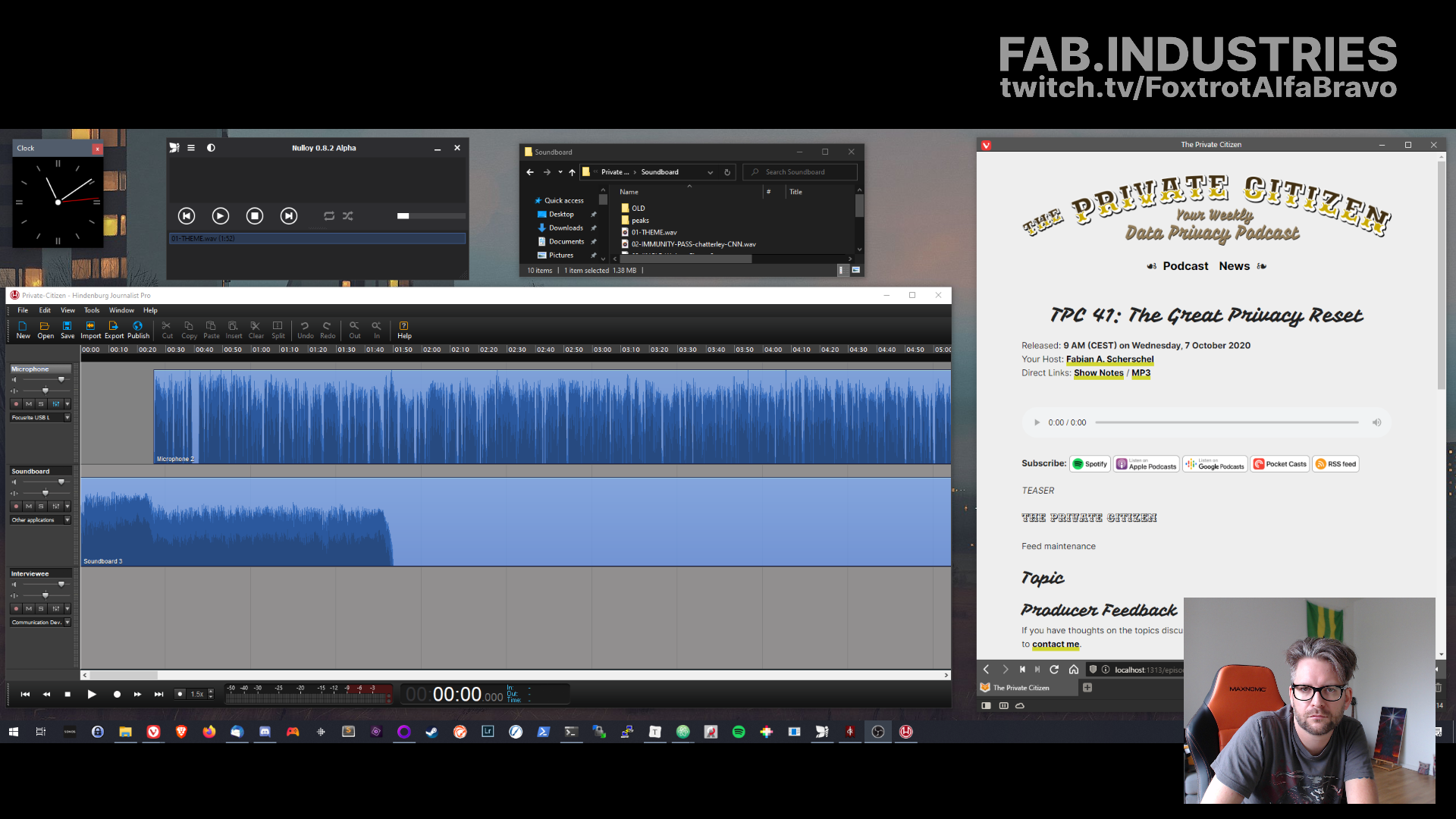Create a new project with the New icon
The width and height of the screenshot is (1456, 819).
tap(23, 330)
